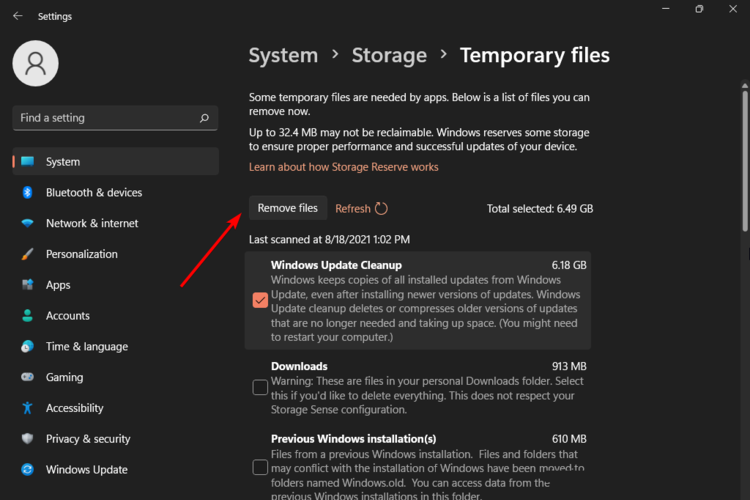This screenshot has width=750, height=500.
Task: Open the Apps sidebar icon
Action: pyautogui.click(x=28, y=285)
